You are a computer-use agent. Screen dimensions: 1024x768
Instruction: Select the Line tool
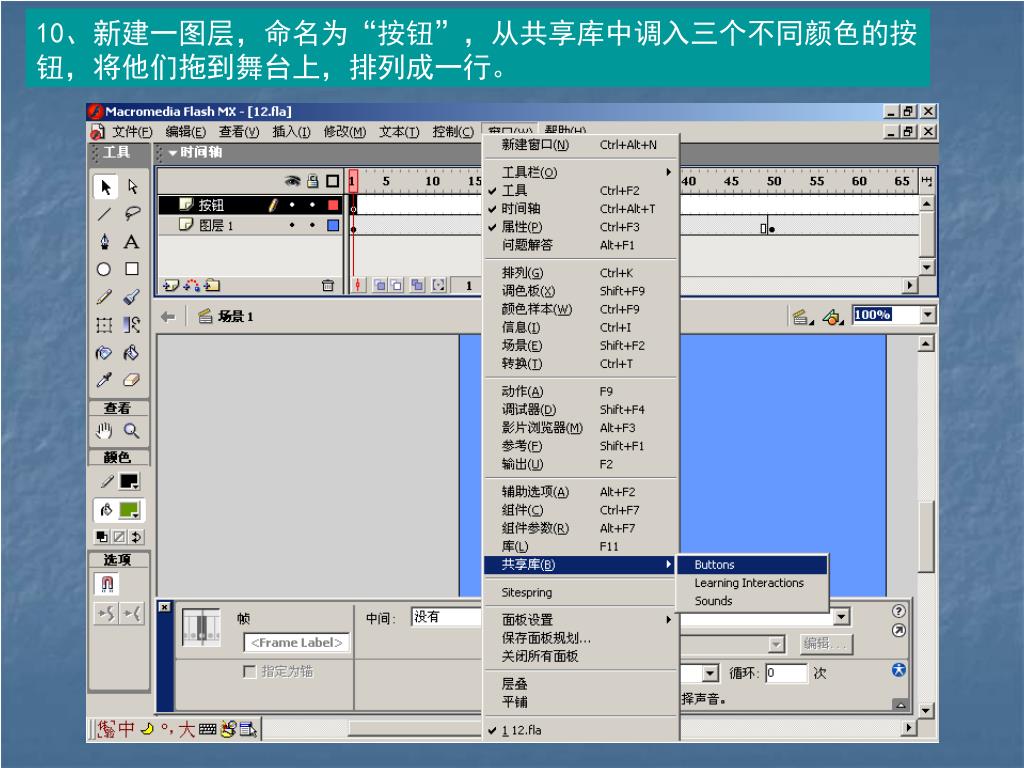tap(104, 214)
